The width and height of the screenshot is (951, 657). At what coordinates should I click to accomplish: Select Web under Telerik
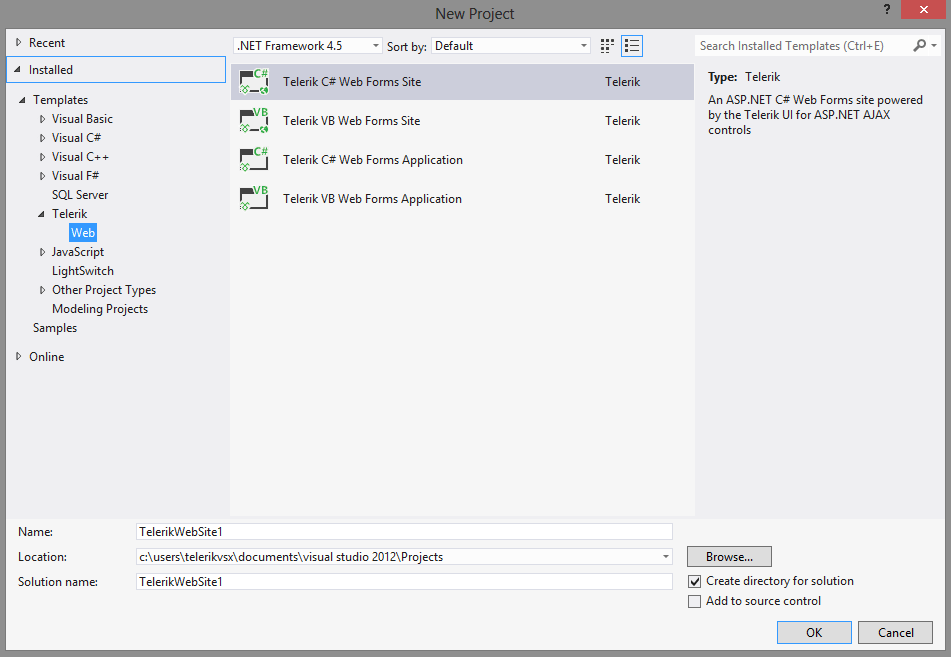click(x=82, y=233)
